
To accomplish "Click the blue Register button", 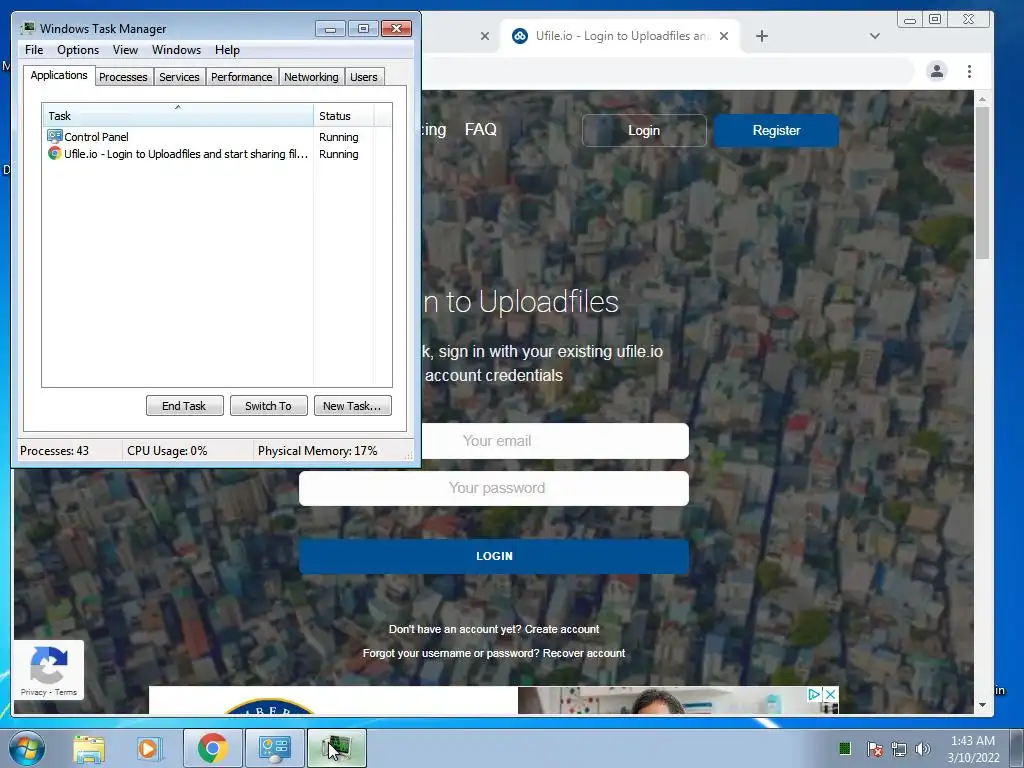I will coord(776,130).
